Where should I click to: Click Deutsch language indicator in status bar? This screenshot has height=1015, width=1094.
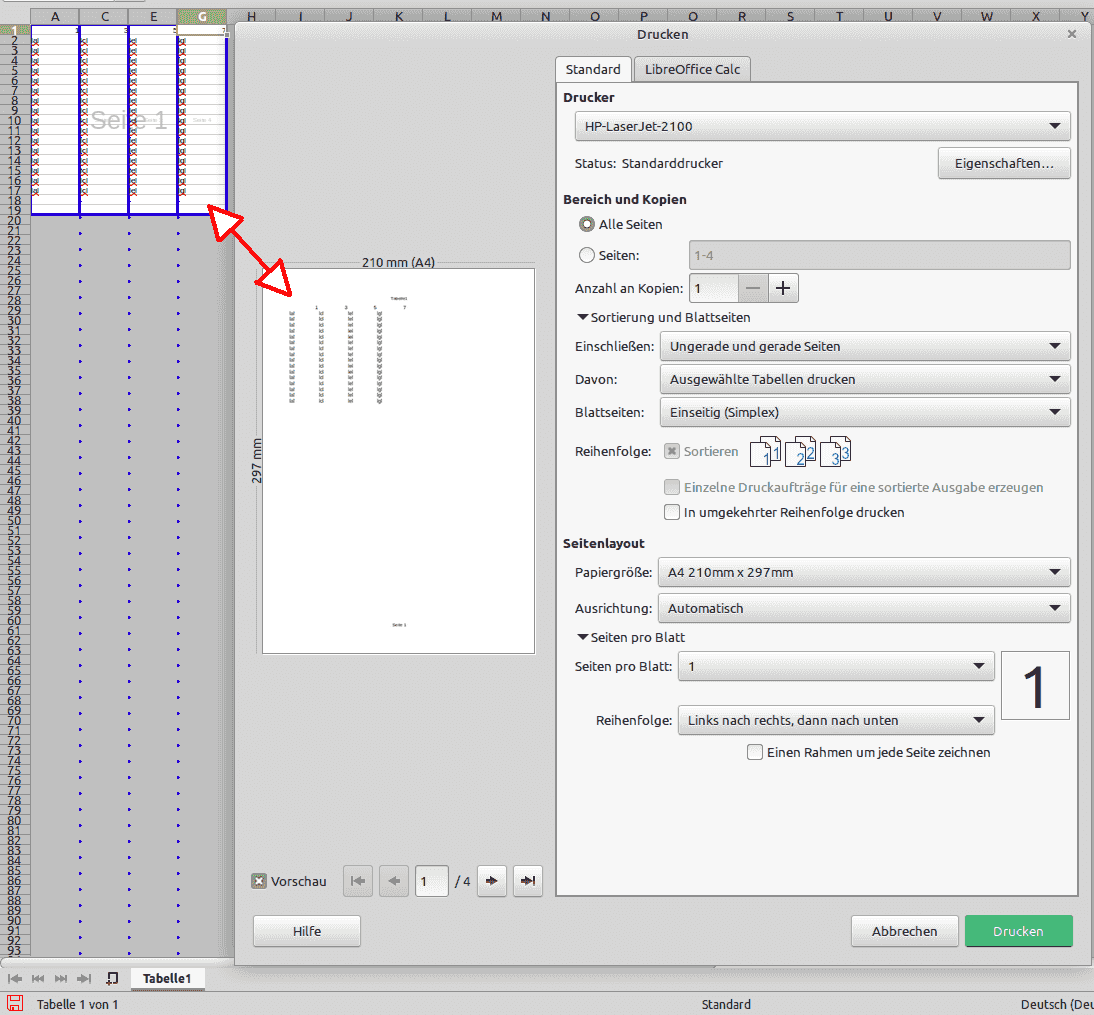pos(1056,1004)
